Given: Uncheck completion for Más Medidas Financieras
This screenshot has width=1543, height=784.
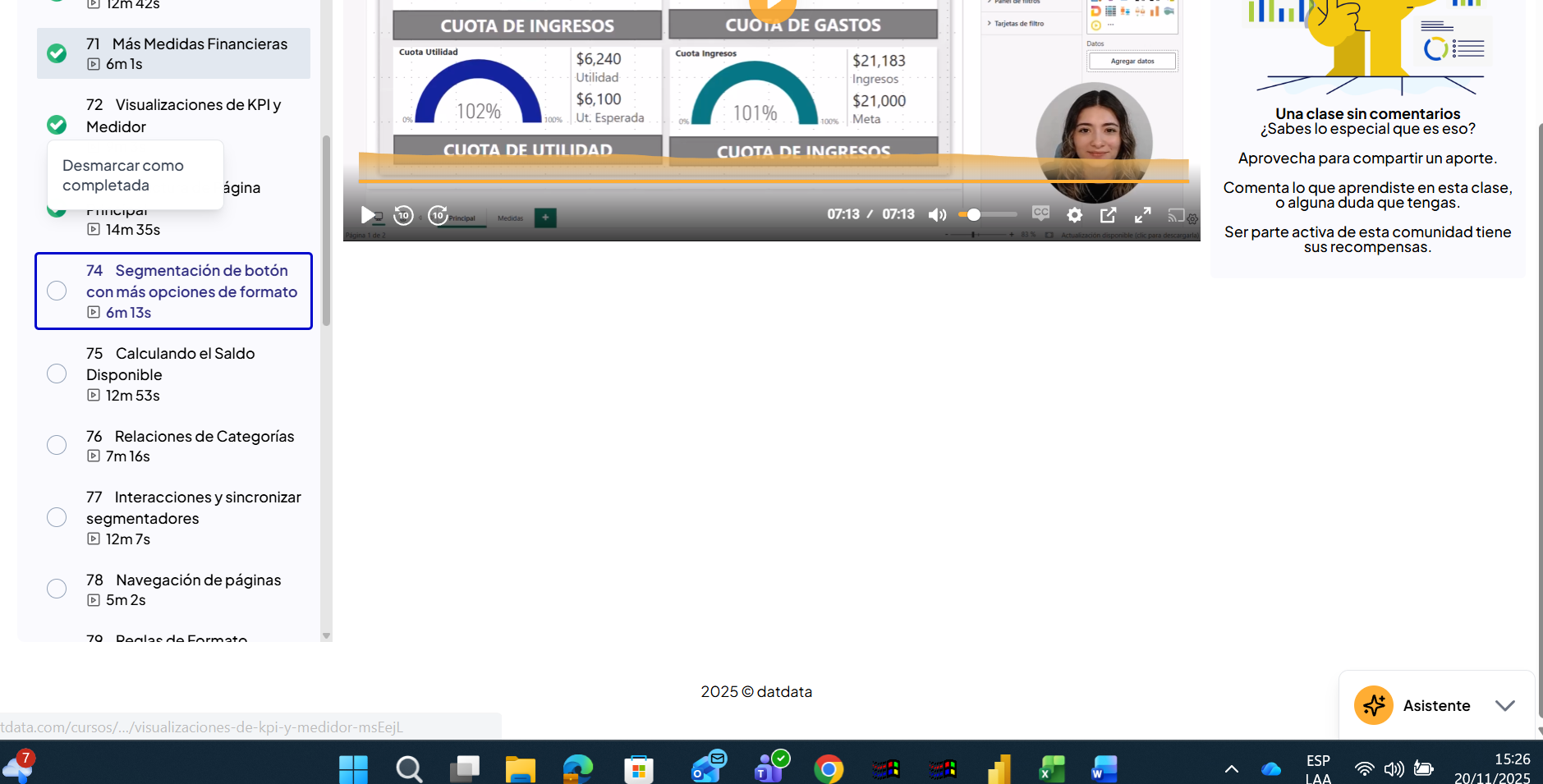Looking at the screenshot, I should click(x=57, y=53).
